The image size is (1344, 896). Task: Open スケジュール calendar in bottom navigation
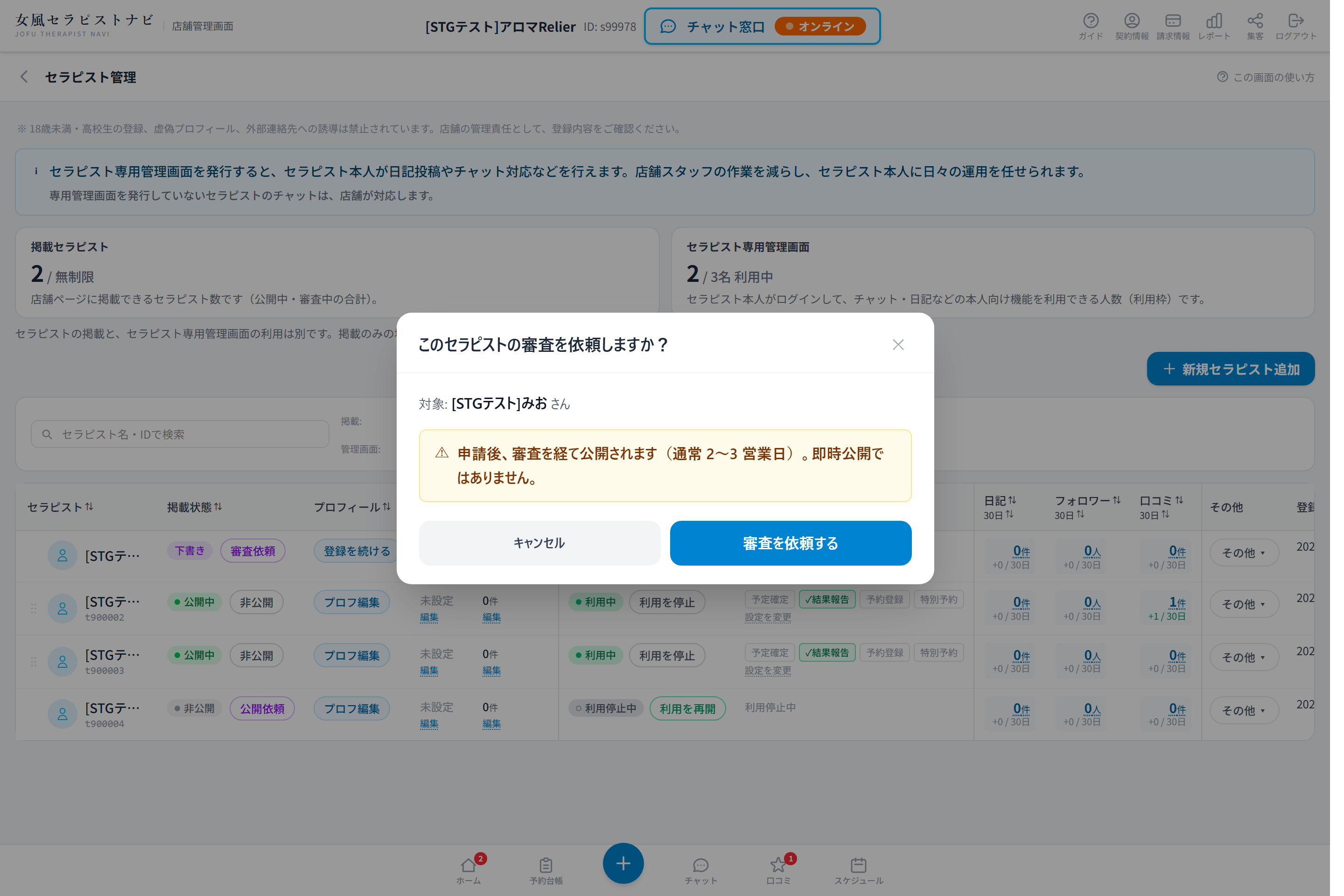tap(858, 870)
